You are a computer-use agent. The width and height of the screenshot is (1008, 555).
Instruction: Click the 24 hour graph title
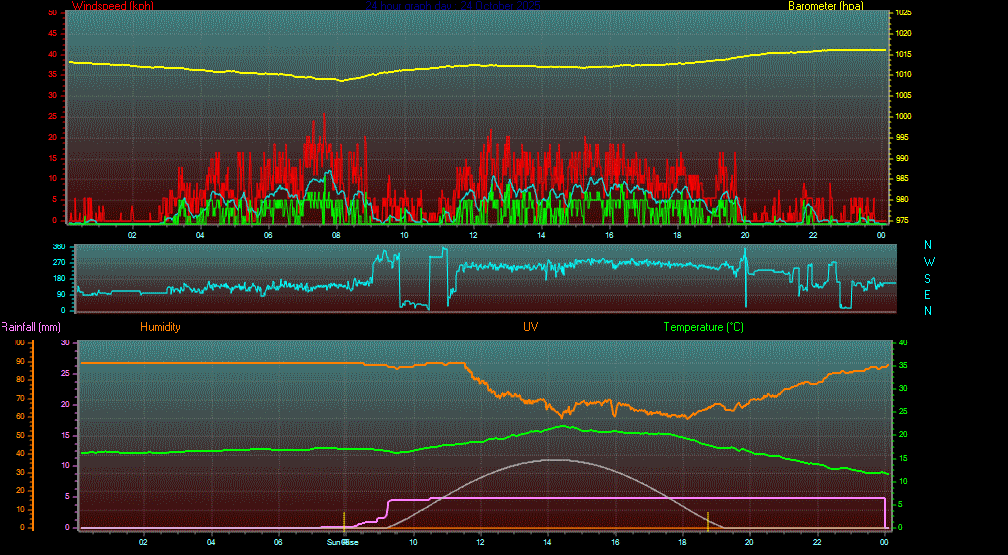[x=452, y=6]
